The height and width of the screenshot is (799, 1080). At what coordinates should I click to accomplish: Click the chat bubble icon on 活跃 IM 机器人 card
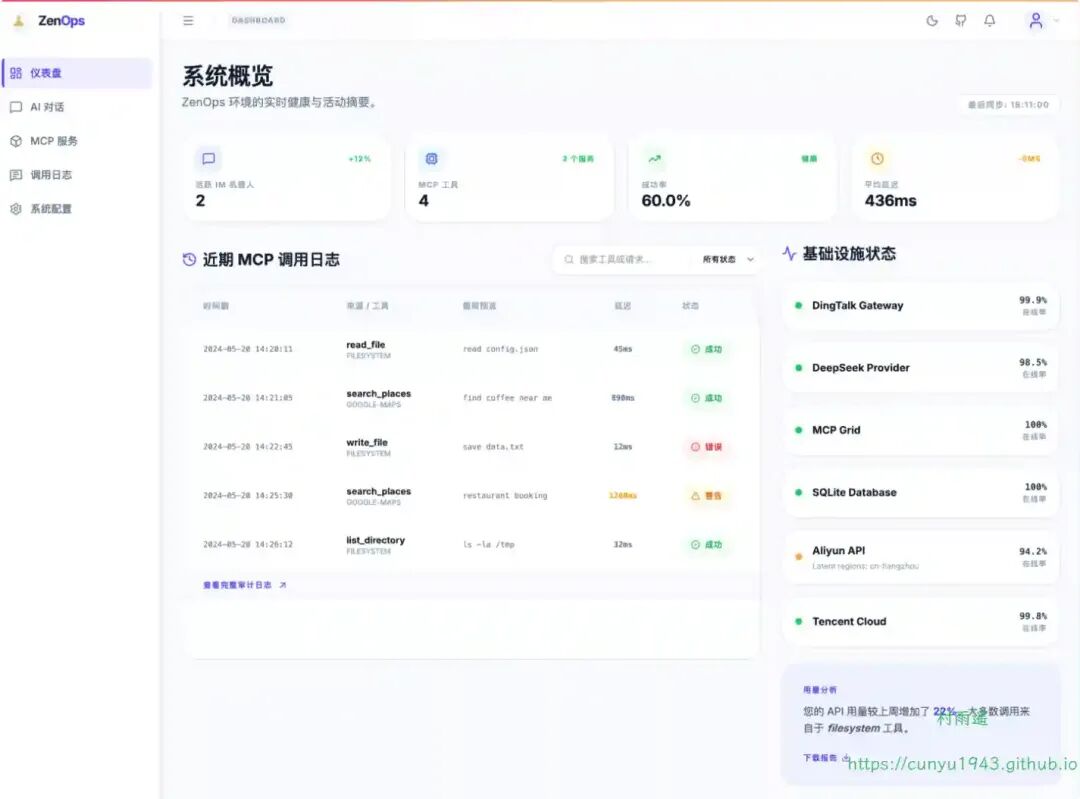point(207,158)
